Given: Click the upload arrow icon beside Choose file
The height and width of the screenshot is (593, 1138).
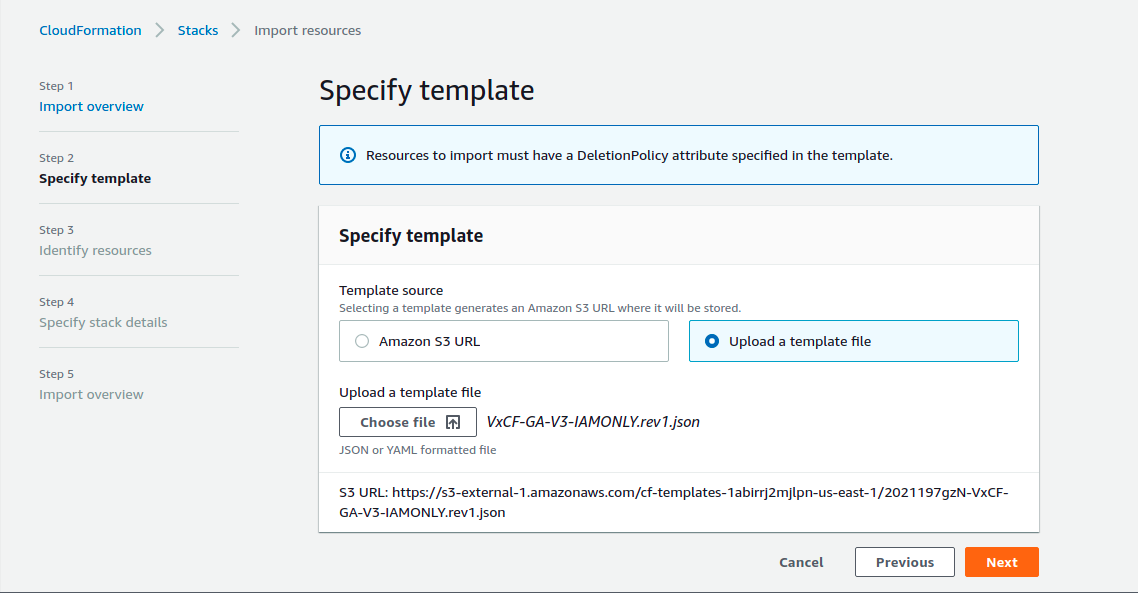Looking at the screenshot, I should pyautogui.click(x=453, y=422).
